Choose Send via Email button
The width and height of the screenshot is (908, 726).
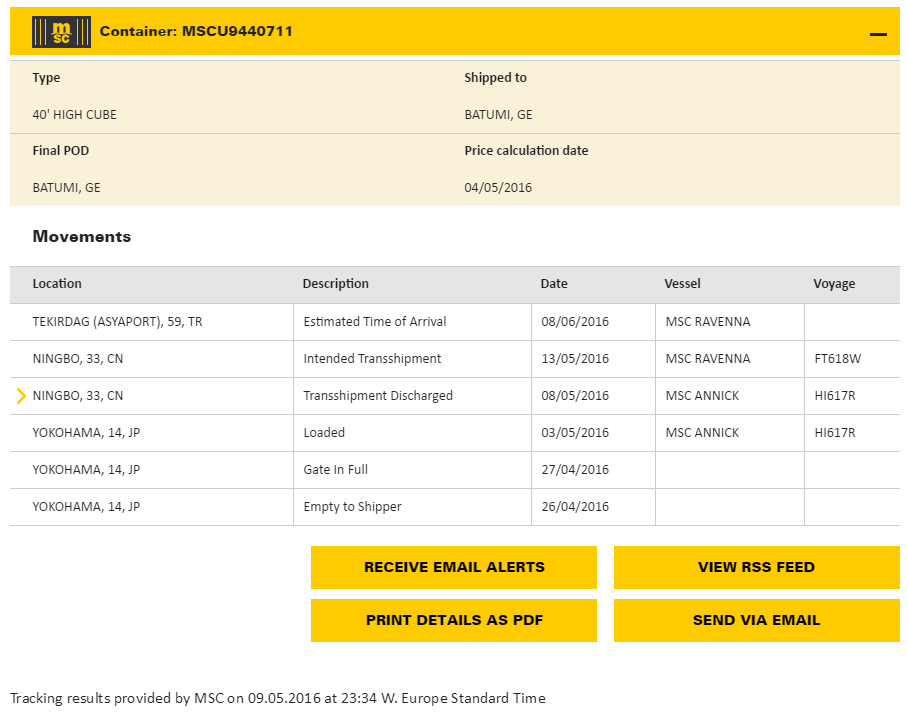tap(756, 620)
